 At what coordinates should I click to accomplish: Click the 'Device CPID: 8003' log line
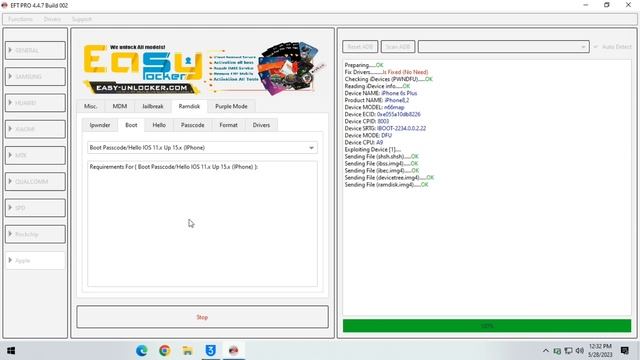[x=367, y=121]
